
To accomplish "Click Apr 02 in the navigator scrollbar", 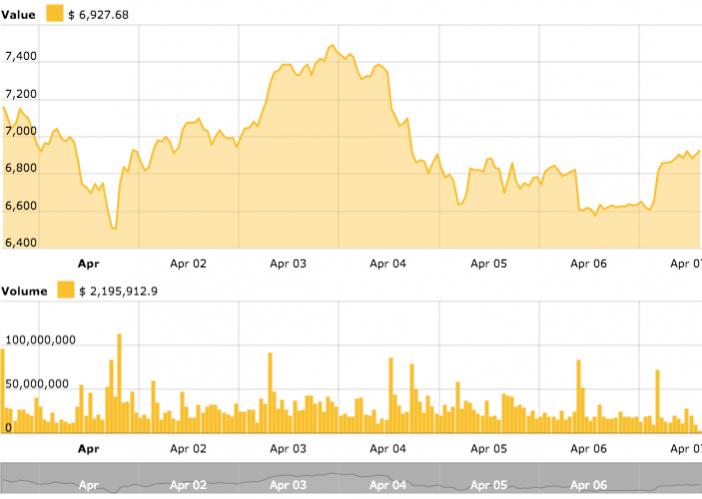I will pos(188,485).
